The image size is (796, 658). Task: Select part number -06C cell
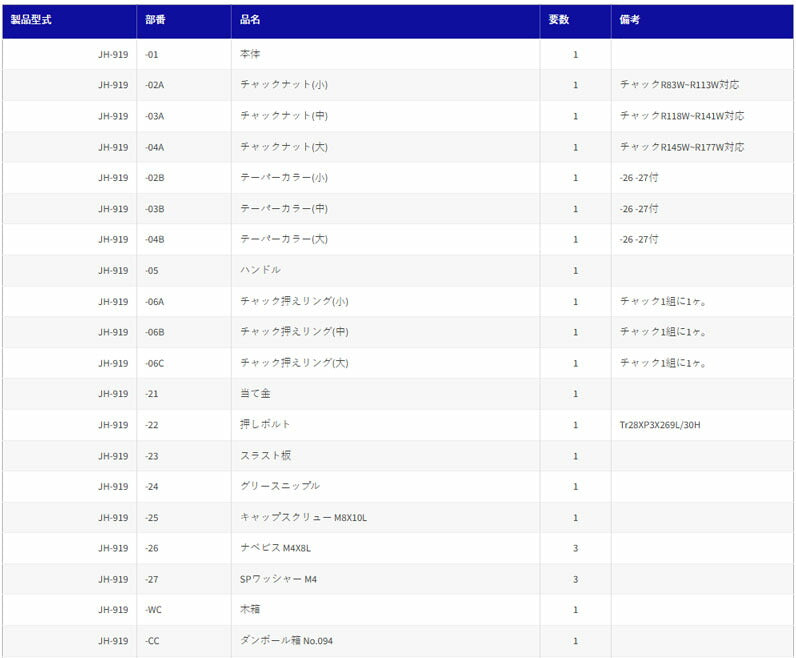pyautogui.click(x=184, y=364)
